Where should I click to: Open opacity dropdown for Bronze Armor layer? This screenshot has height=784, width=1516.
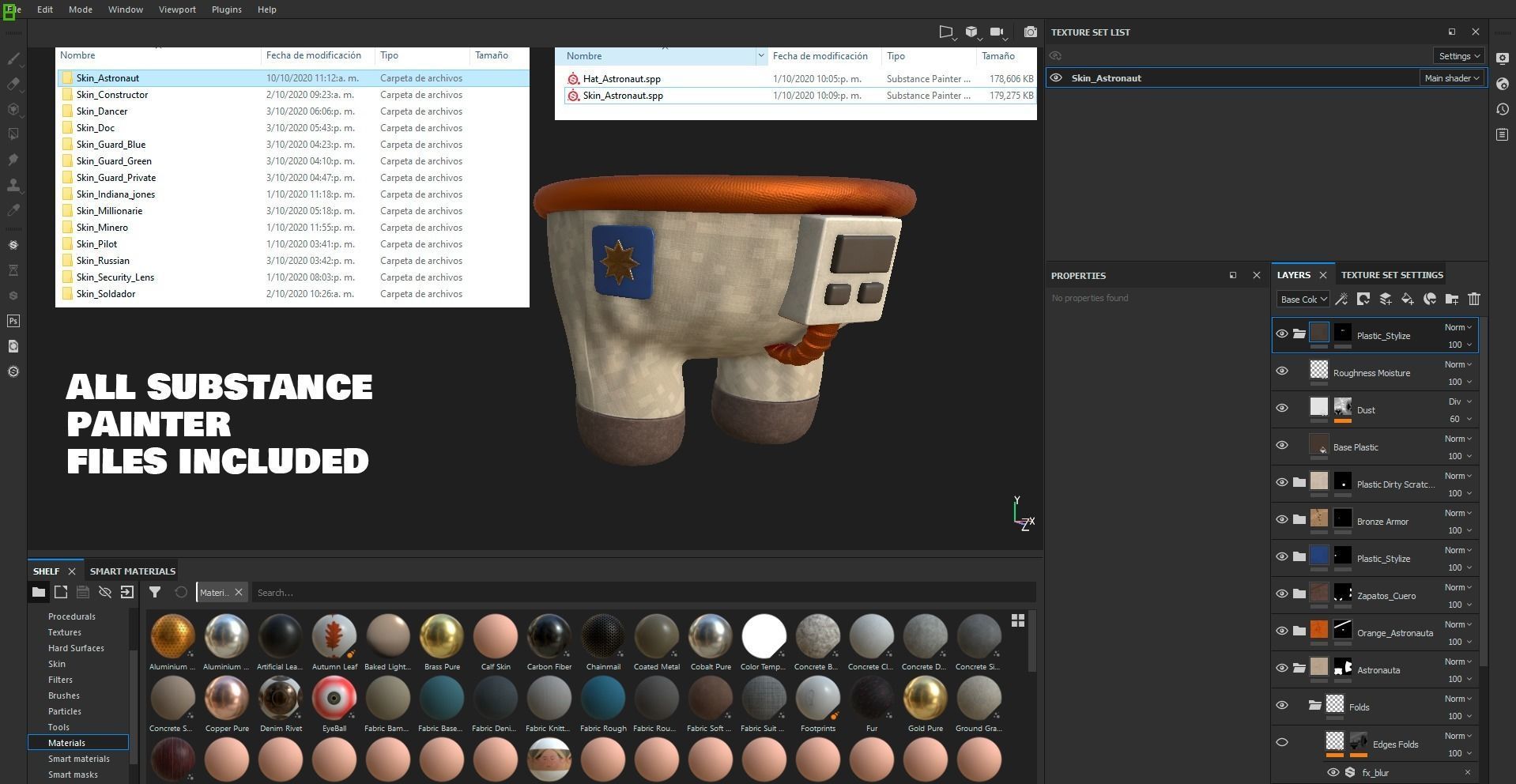1459,530
